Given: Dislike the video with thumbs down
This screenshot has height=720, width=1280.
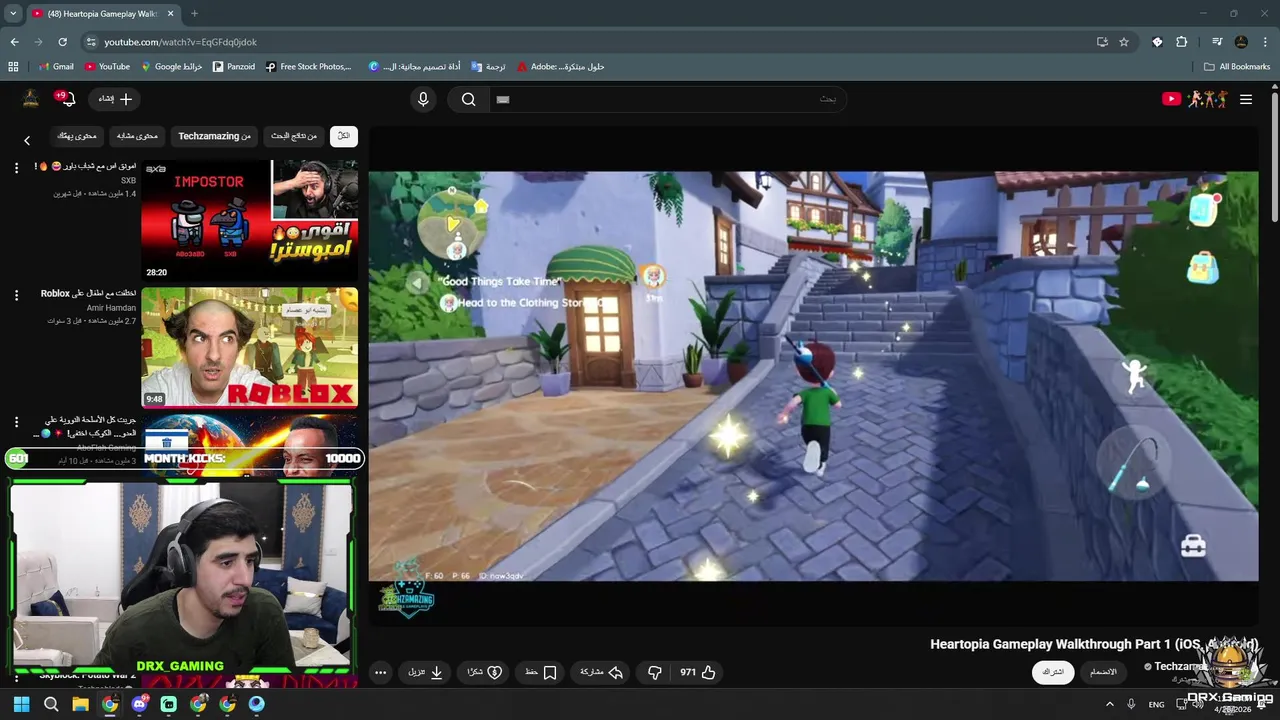Looking at the screenshot, I should coord(655,672).
